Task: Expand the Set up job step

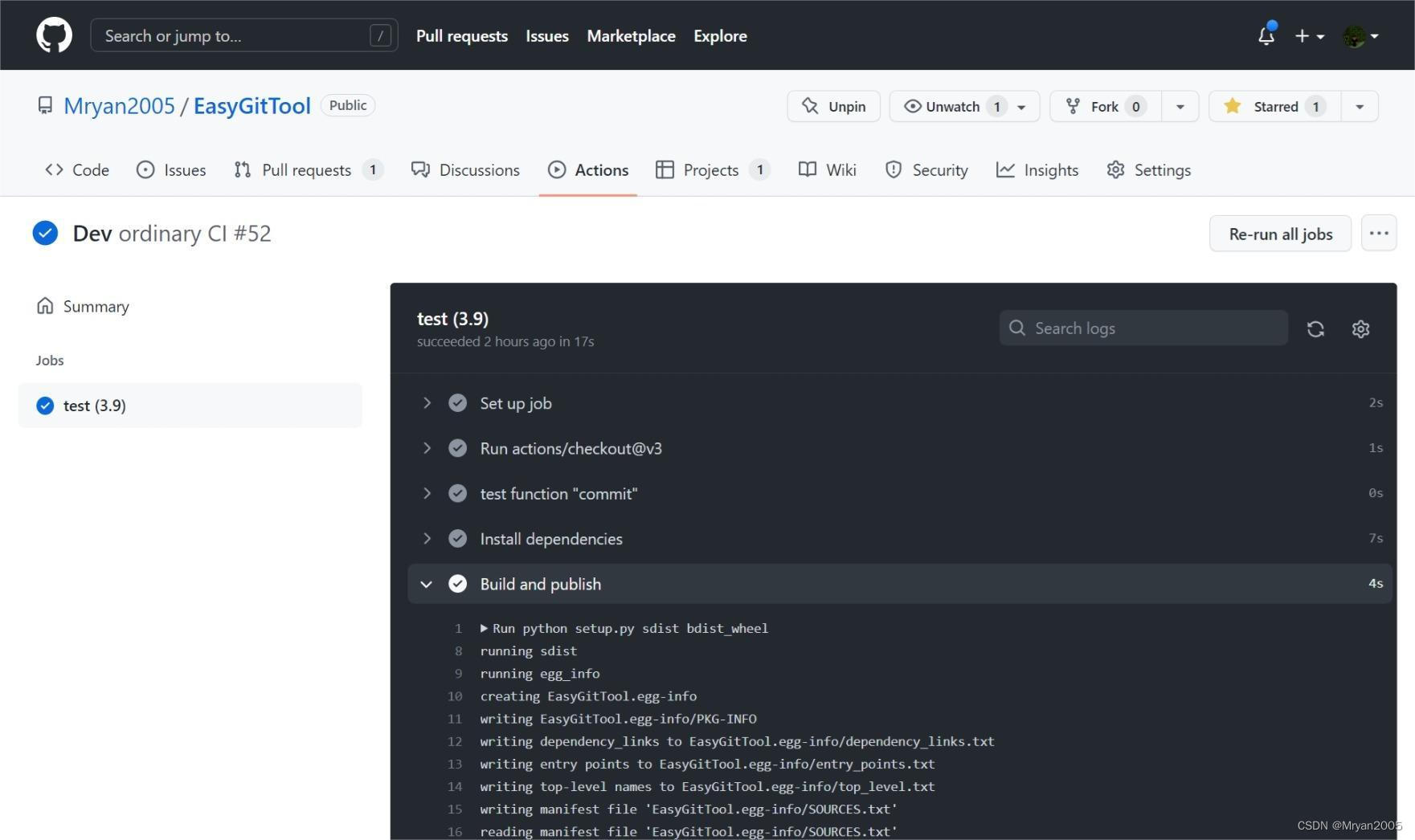Action: 427,402
